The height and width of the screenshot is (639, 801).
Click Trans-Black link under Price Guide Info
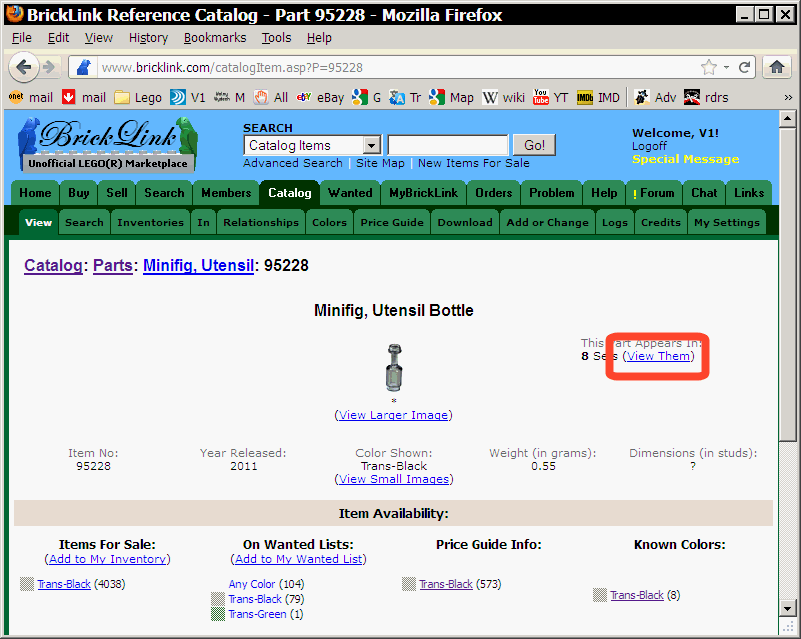[x=446, y=584]
